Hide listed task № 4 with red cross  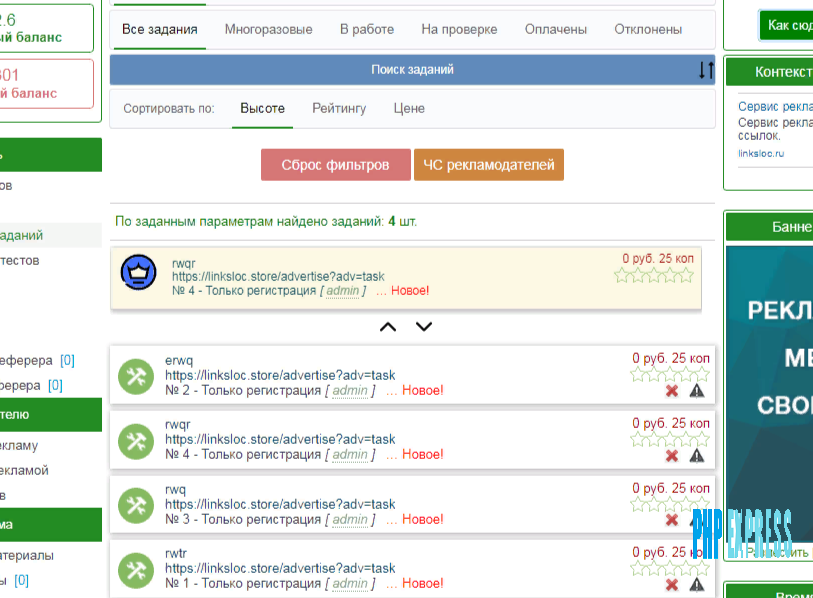coord(672,456)
